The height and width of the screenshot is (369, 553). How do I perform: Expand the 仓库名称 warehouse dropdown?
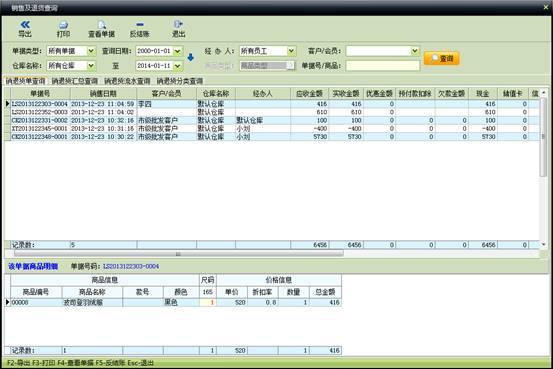91,66
